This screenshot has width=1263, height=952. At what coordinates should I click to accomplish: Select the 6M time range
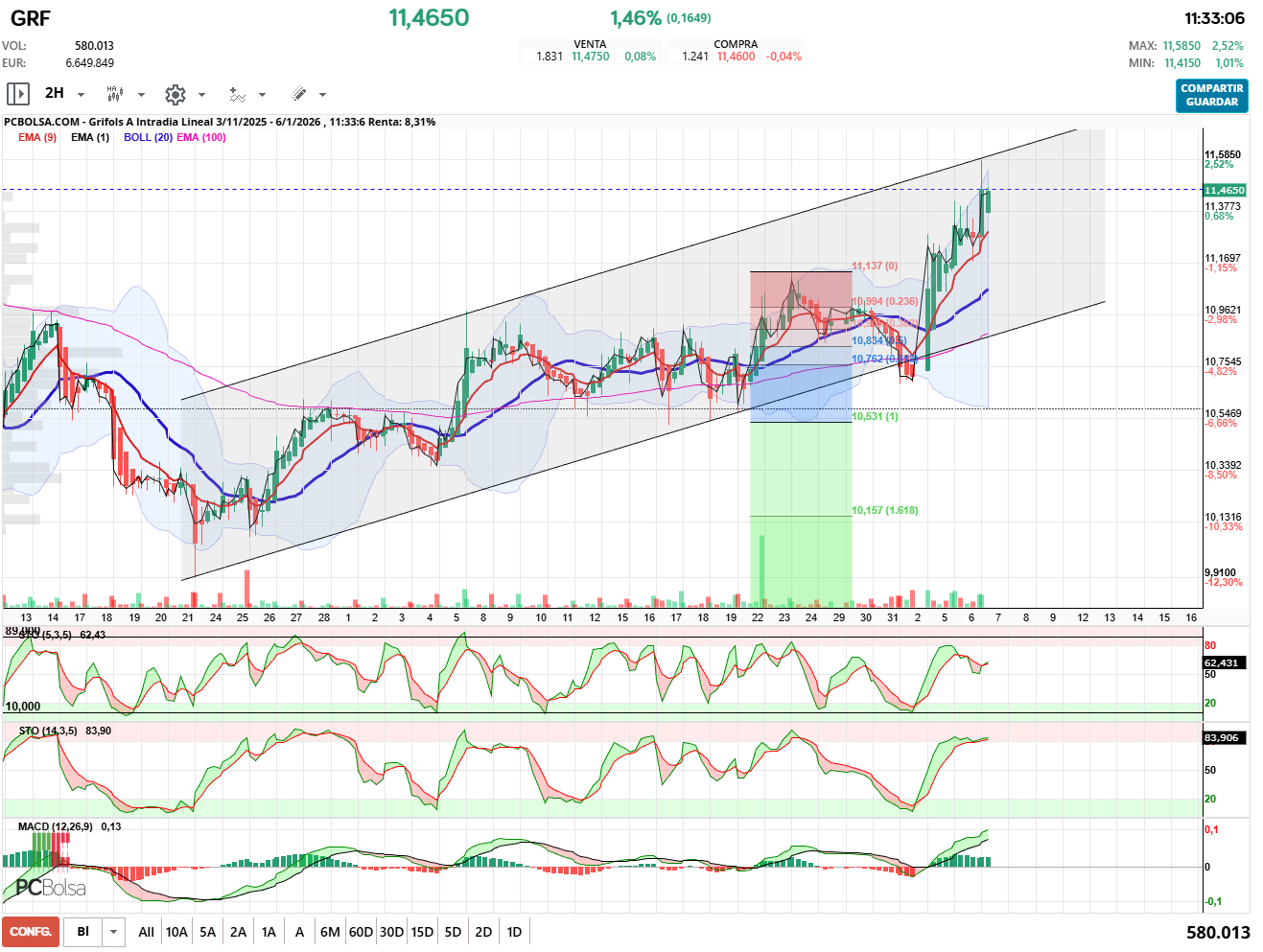click(x=330, y=932)
